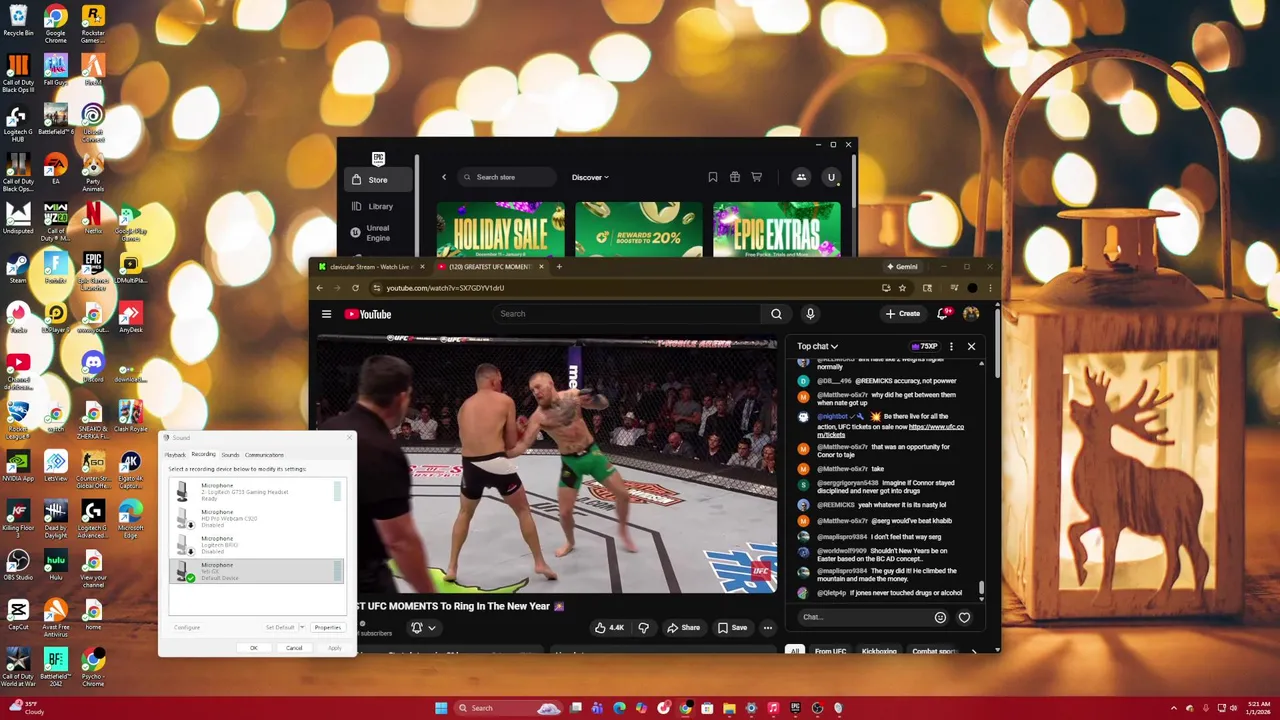Viewport: 1280px width, 720px height.
Task: Switch to the Sounds tab
Action: [230, 455]
